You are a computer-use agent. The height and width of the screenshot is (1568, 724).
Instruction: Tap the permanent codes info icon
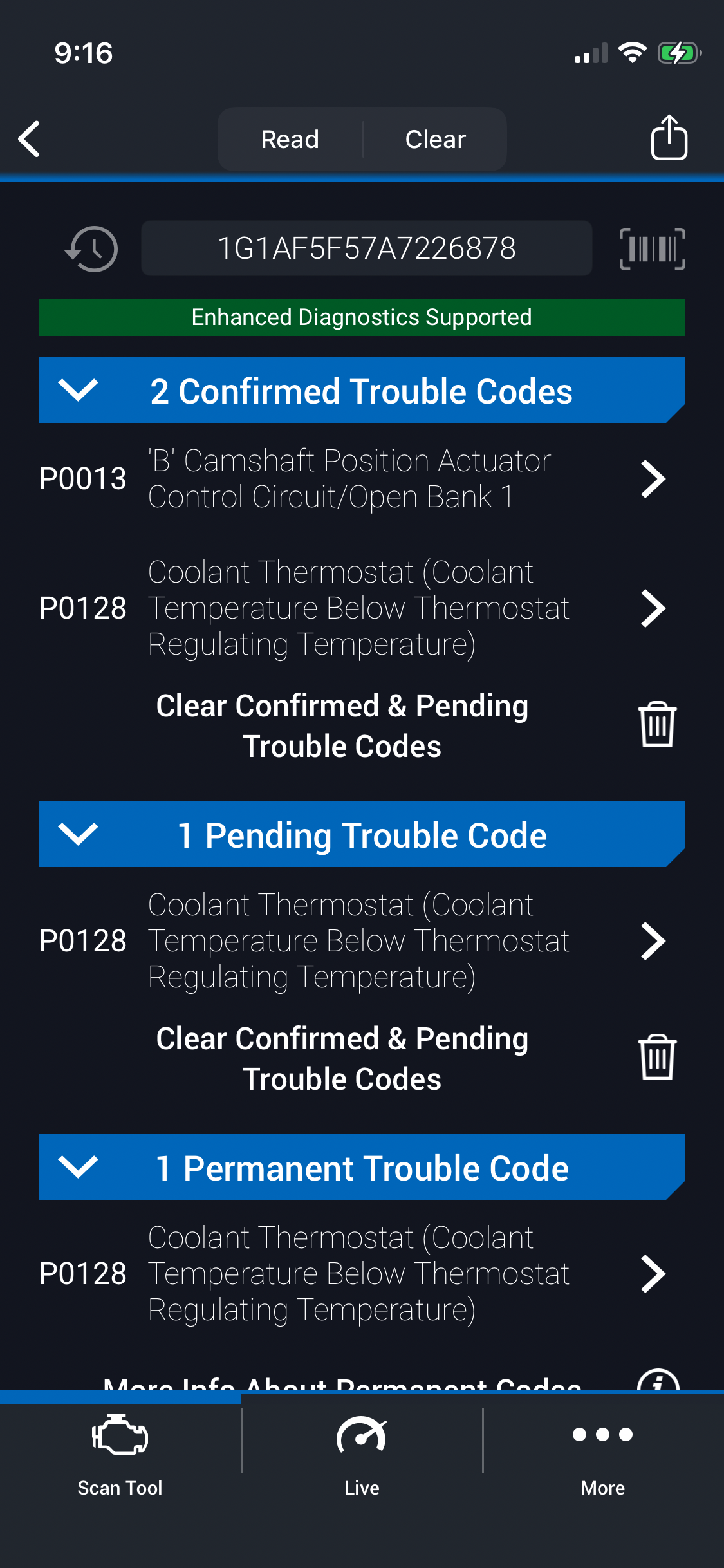coord(658,1380)
